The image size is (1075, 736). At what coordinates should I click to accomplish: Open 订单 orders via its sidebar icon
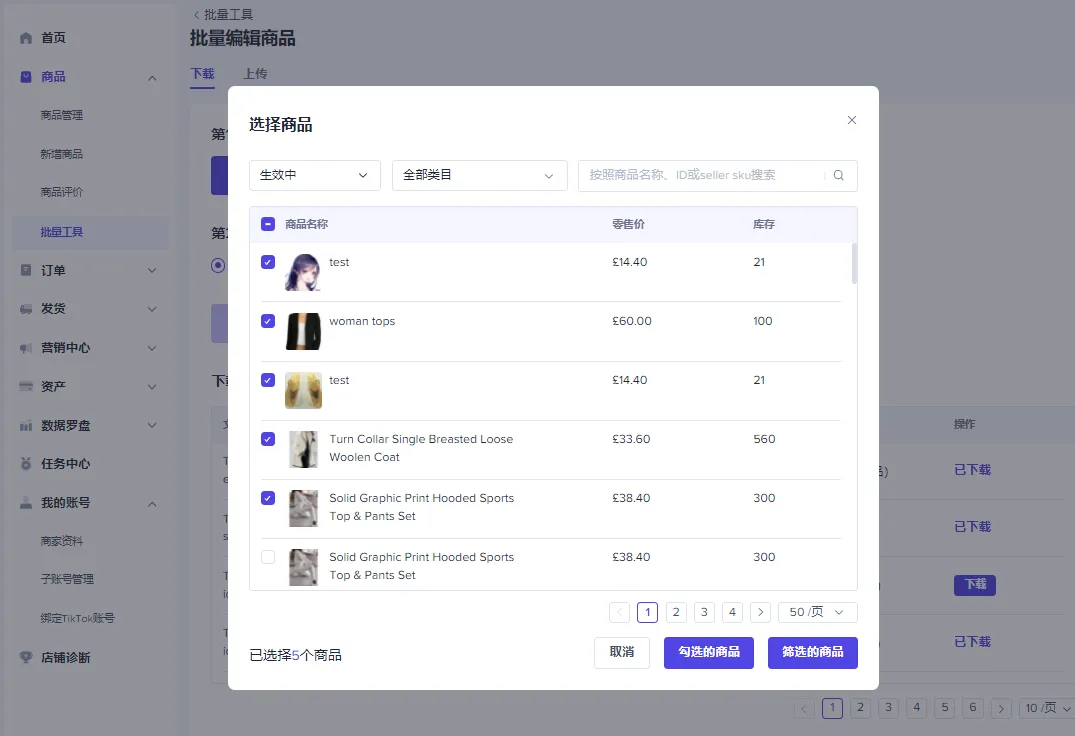pos(25,271)
